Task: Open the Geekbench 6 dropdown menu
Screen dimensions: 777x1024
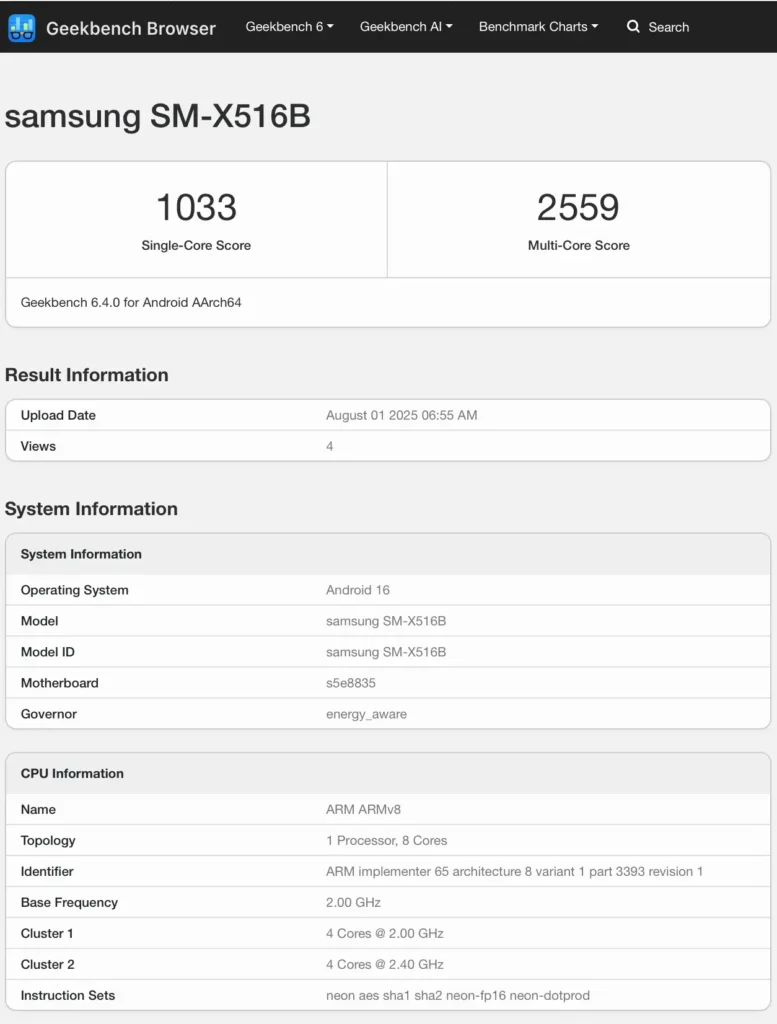Action: 289,27
